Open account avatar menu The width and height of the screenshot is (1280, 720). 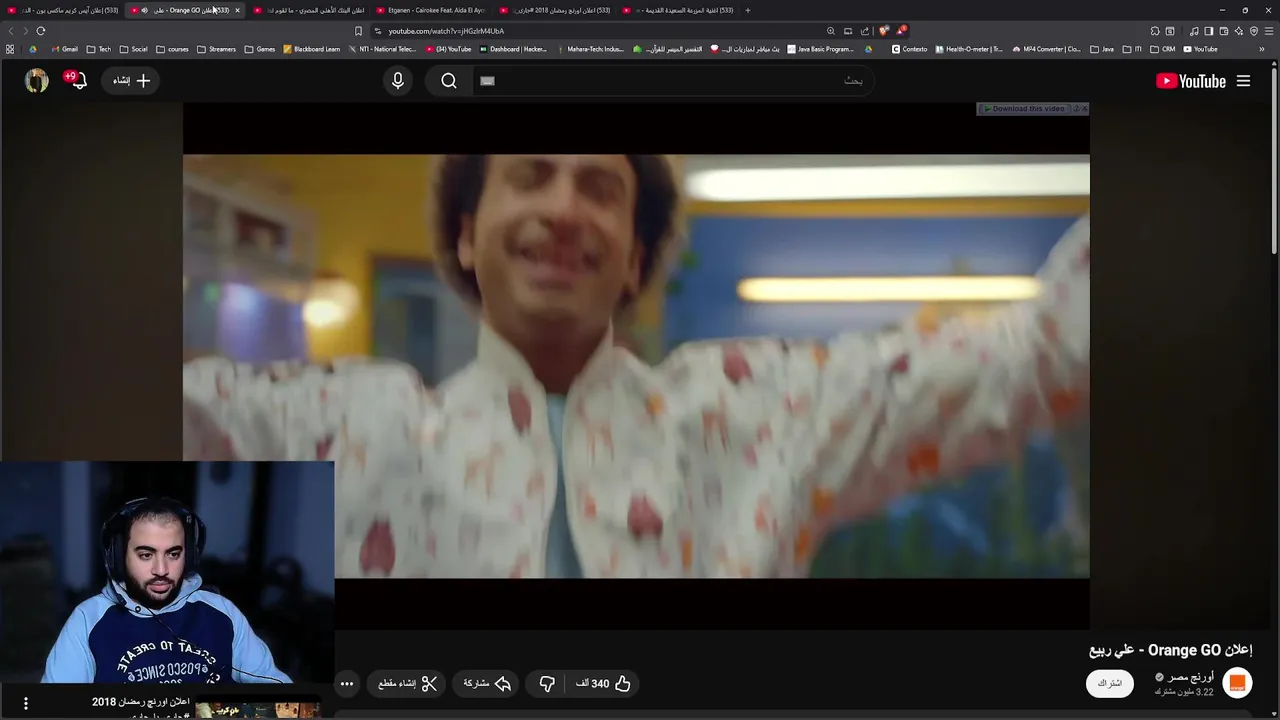(37, 81)
